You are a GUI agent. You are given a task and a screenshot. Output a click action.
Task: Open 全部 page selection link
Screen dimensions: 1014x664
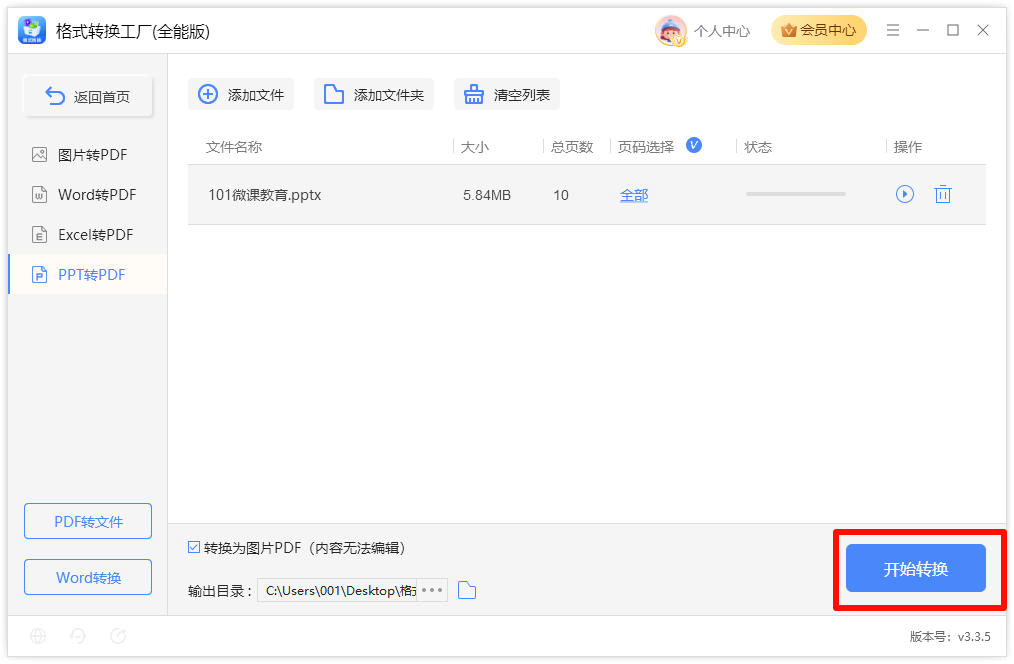(x=634, y=195)
